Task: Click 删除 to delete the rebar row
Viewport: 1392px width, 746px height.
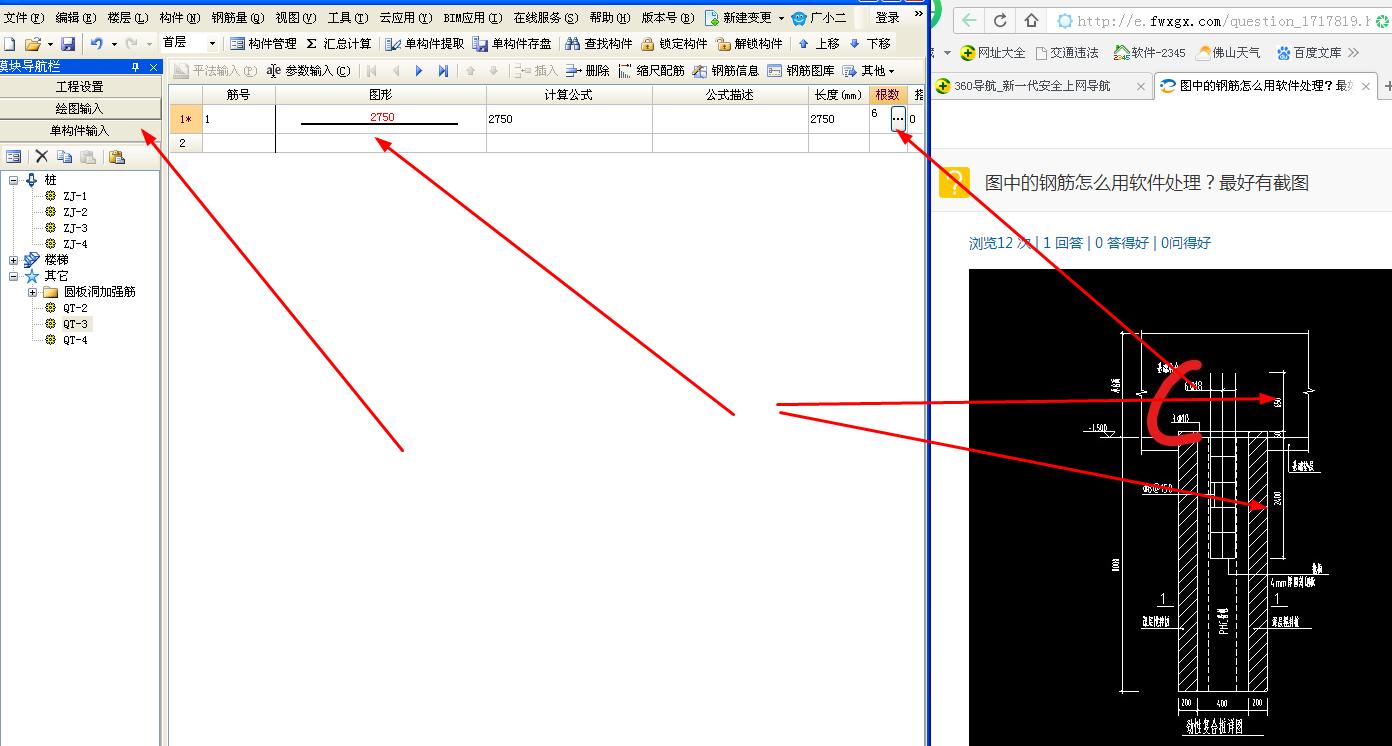Action: [587, 71]
